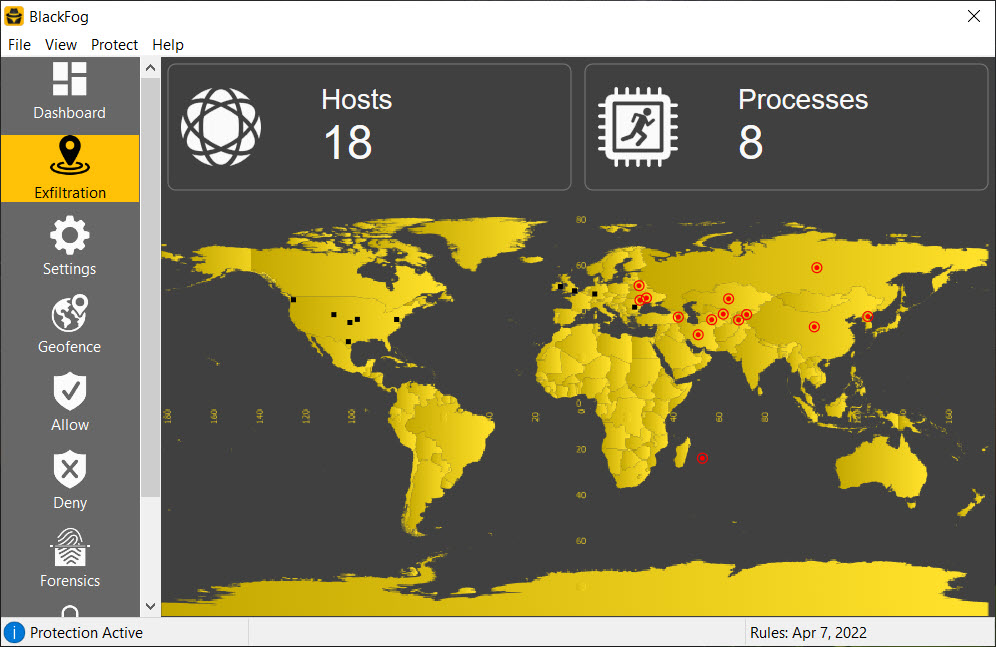This screenshot has height=647, width=996.
Task: Click the Processes chip icon
Action: point(638,127)
